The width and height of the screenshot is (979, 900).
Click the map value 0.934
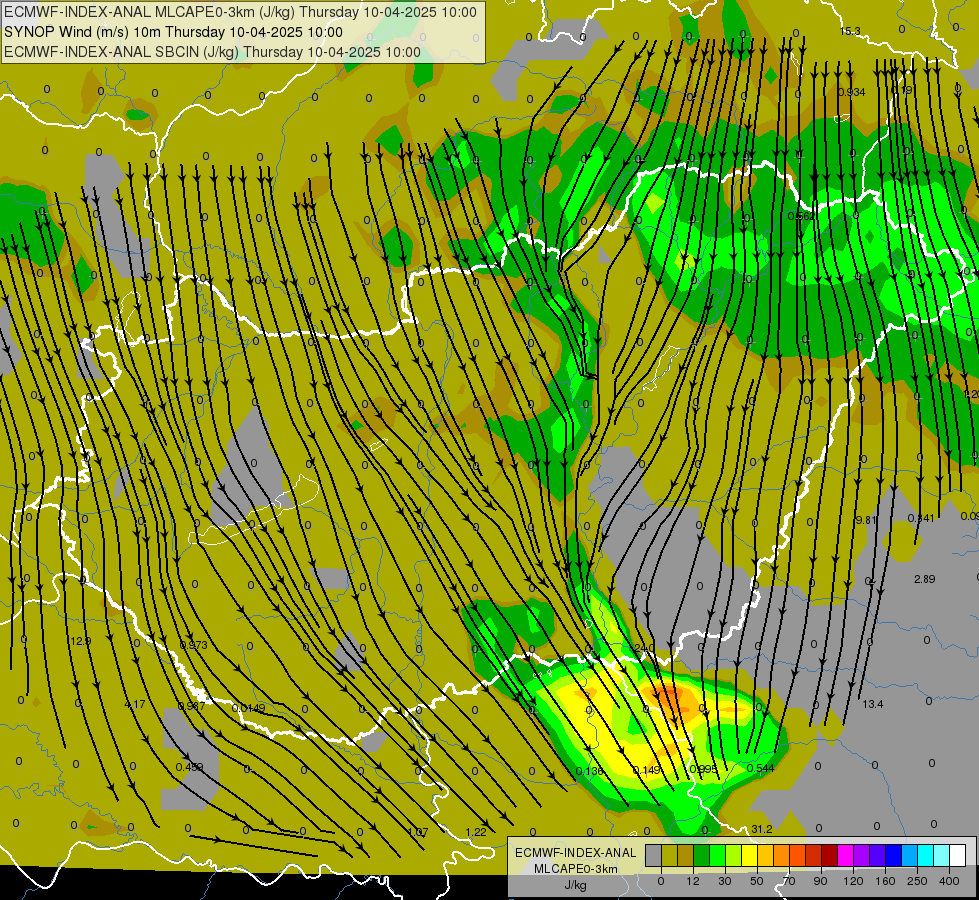(x=852, y=92)
